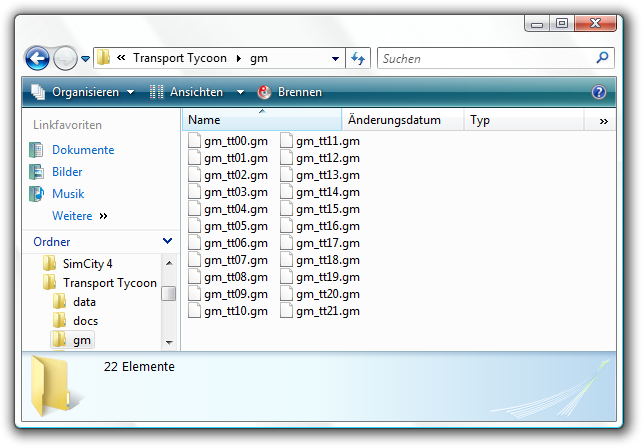Select Transport Tycoon in the address bar
The height and width of the screenshot is (447, 642).
180,58
